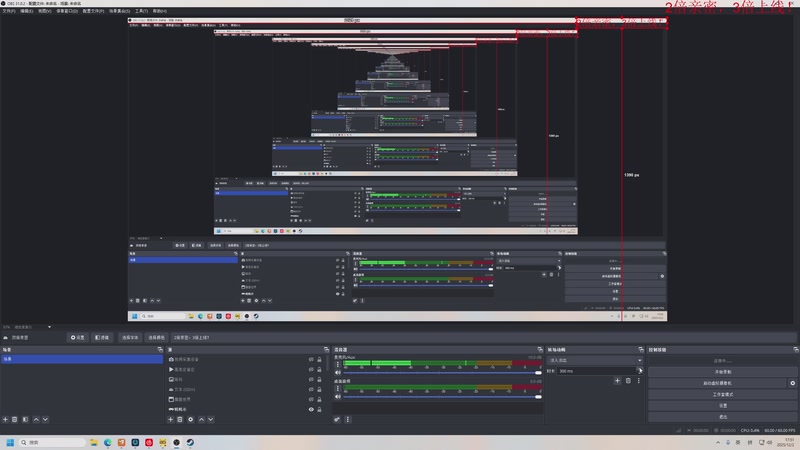Click Select Color button in source toolbar
Screen dimensions: 800x450
pyautogui.click(x=156, y=337)
